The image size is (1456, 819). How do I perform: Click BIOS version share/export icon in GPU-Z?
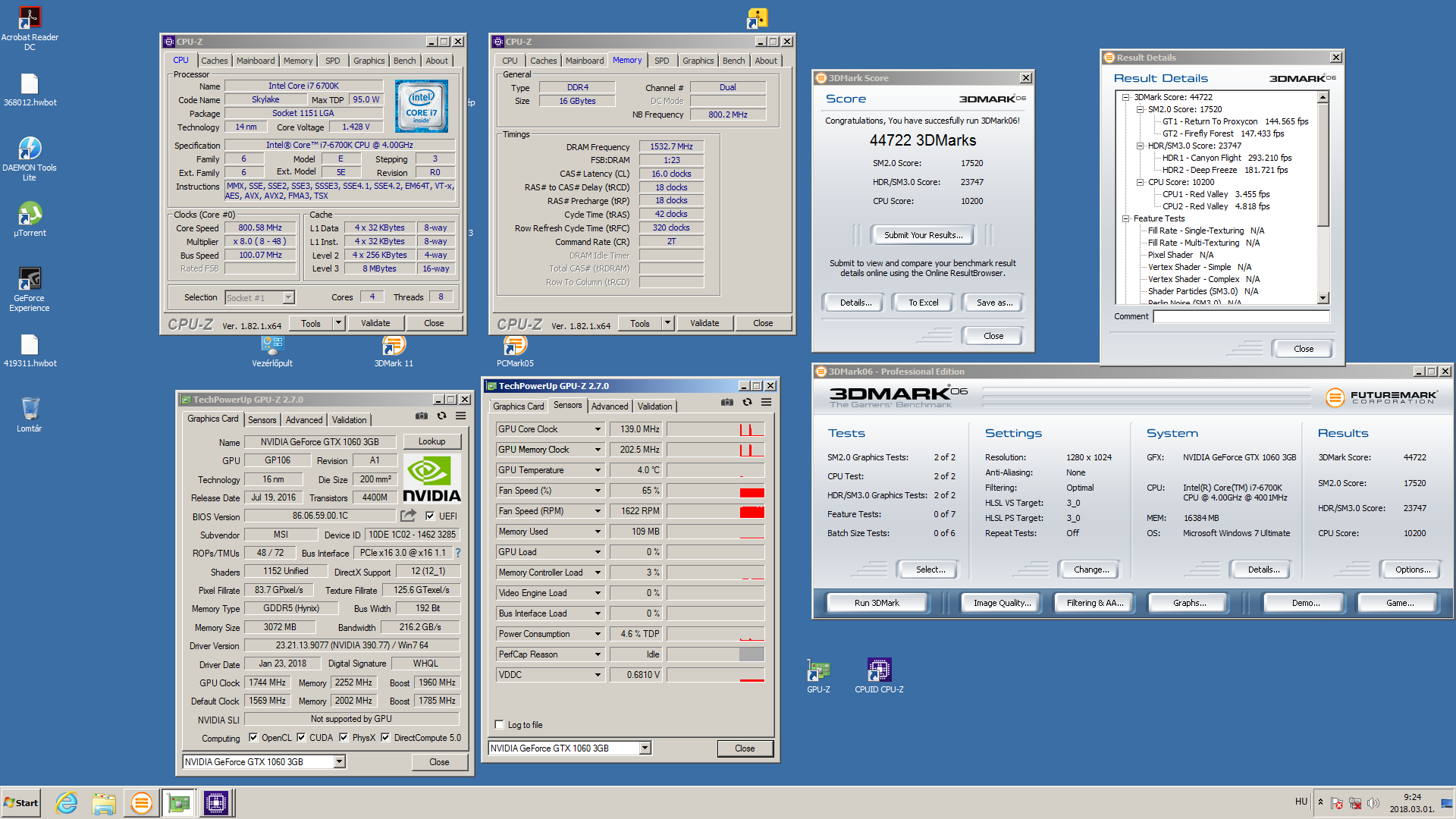pyautogui.click(x=408, y=516)
